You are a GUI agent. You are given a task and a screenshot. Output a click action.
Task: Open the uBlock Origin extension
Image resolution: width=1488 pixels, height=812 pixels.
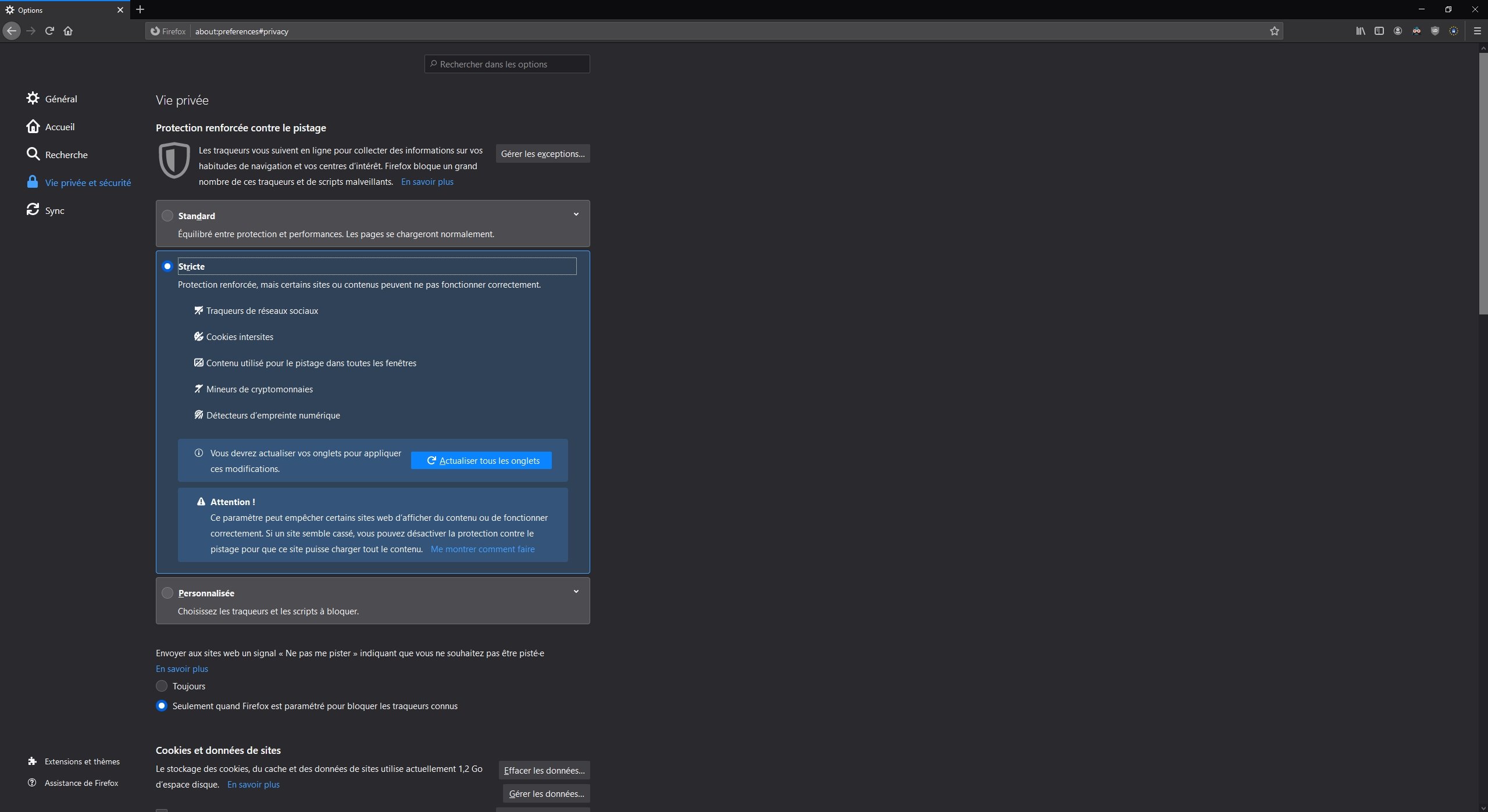[x=1435, y=31]
